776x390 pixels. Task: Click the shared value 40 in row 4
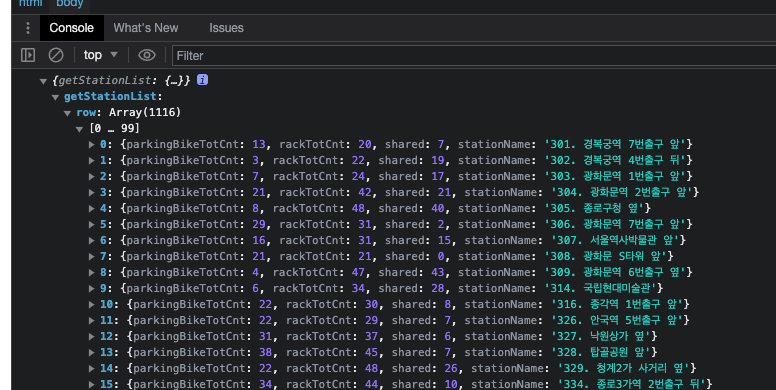click(437, 208)
